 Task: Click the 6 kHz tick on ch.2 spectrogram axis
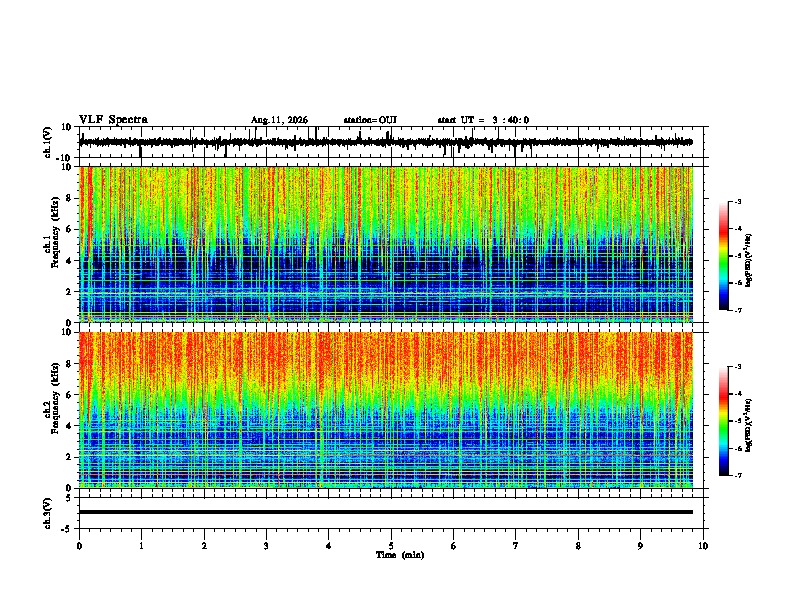pos(70,395)
